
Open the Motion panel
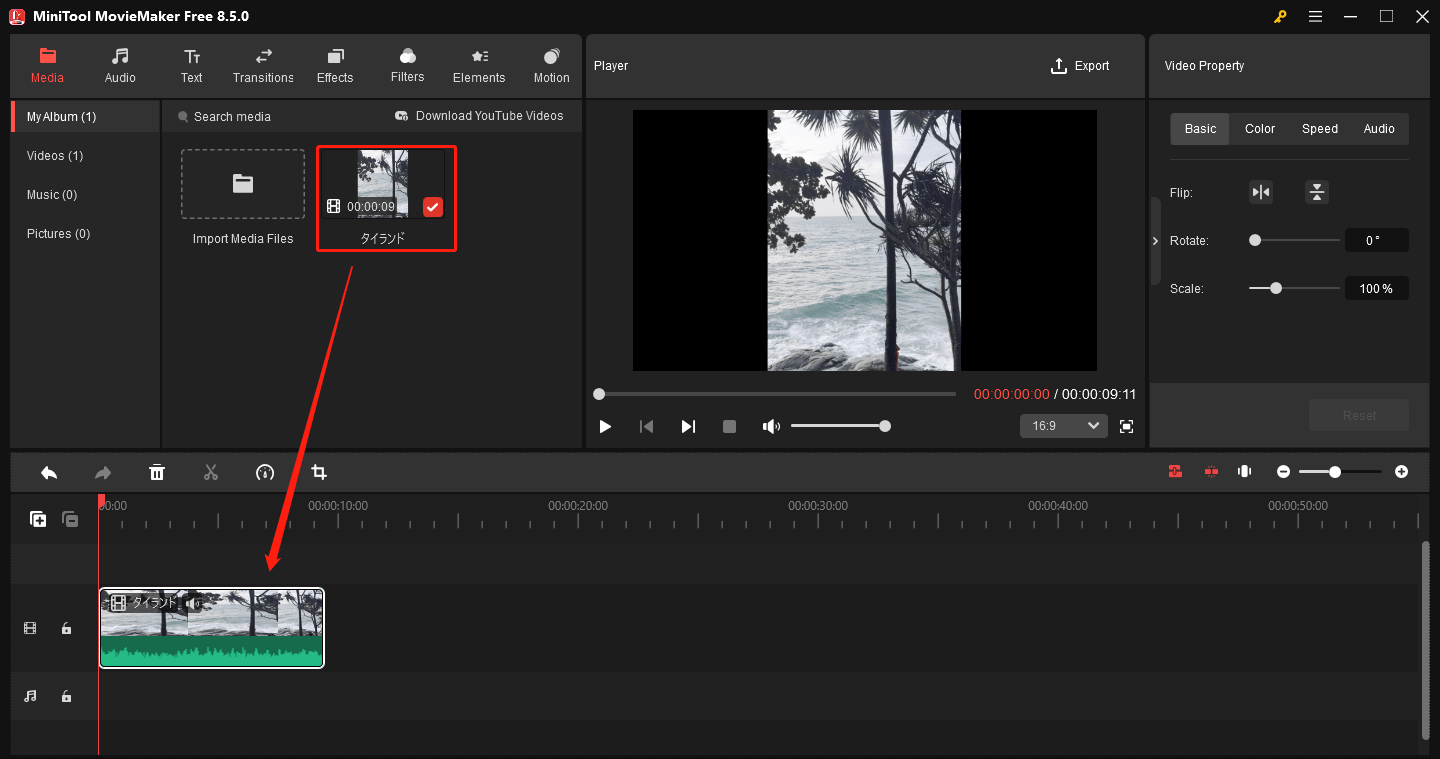[x=551, y=65]
